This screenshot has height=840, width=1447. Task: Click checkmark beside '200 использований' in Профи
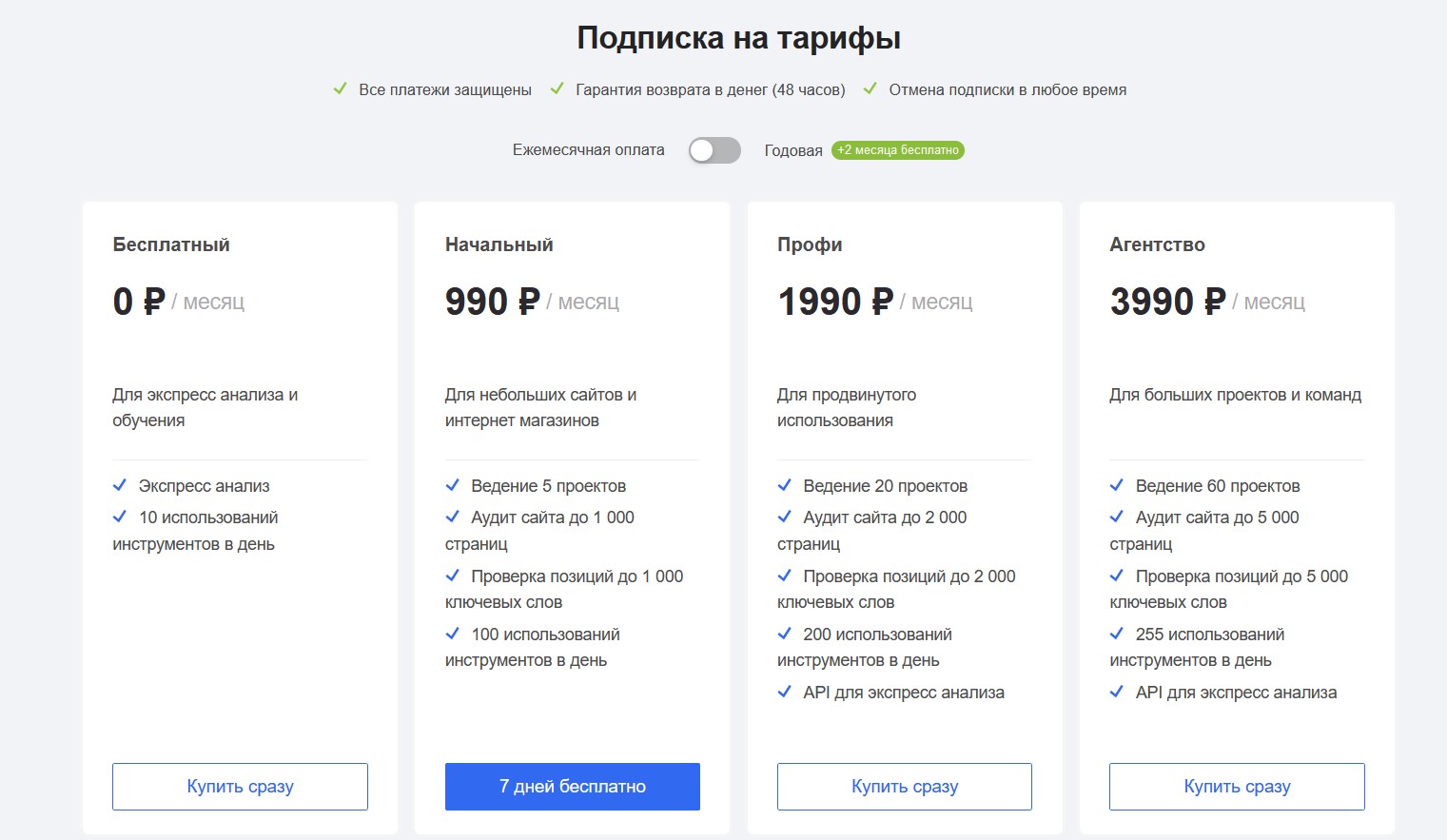click(785, 634)
